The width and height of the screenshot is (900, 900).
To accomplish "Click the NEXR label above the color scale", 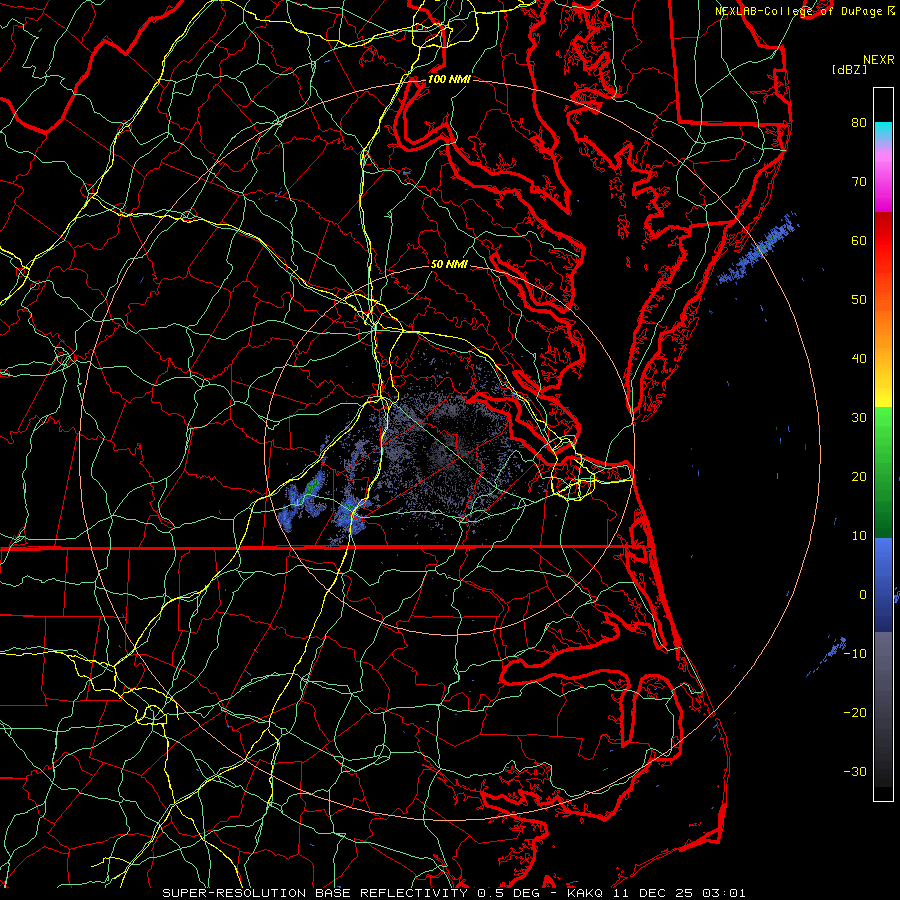I will pyautogui.click(x=879, y=60).
